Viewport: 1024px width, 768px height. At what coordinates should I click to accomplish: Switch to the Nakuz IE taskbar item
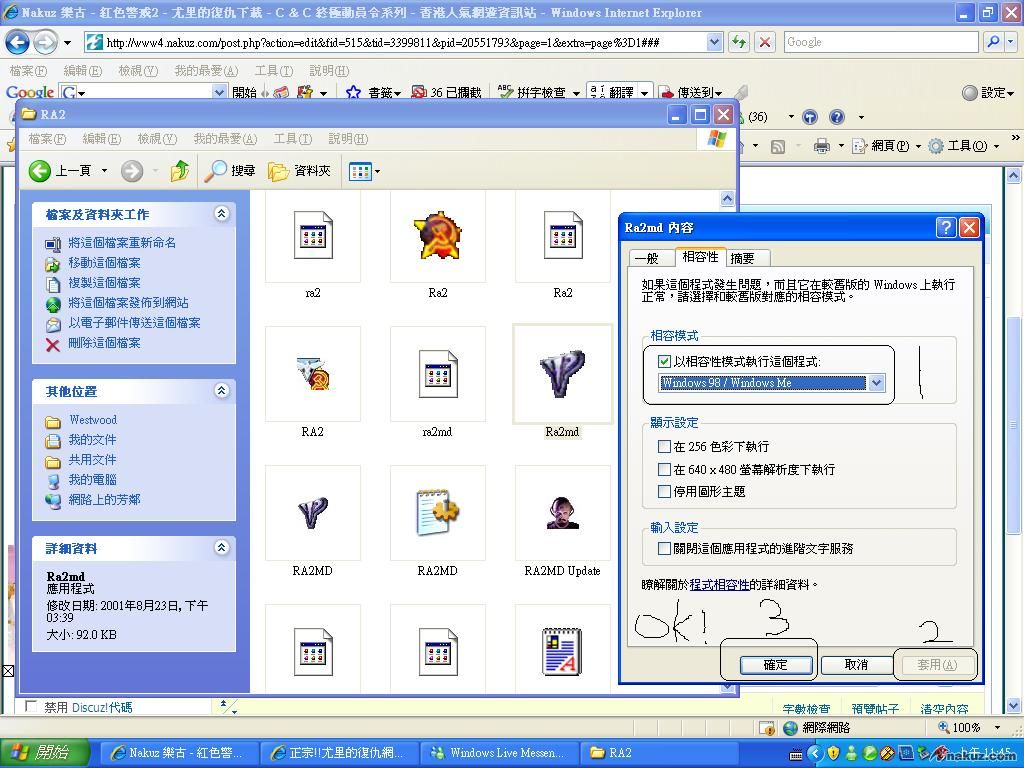(x=178, y=753)
